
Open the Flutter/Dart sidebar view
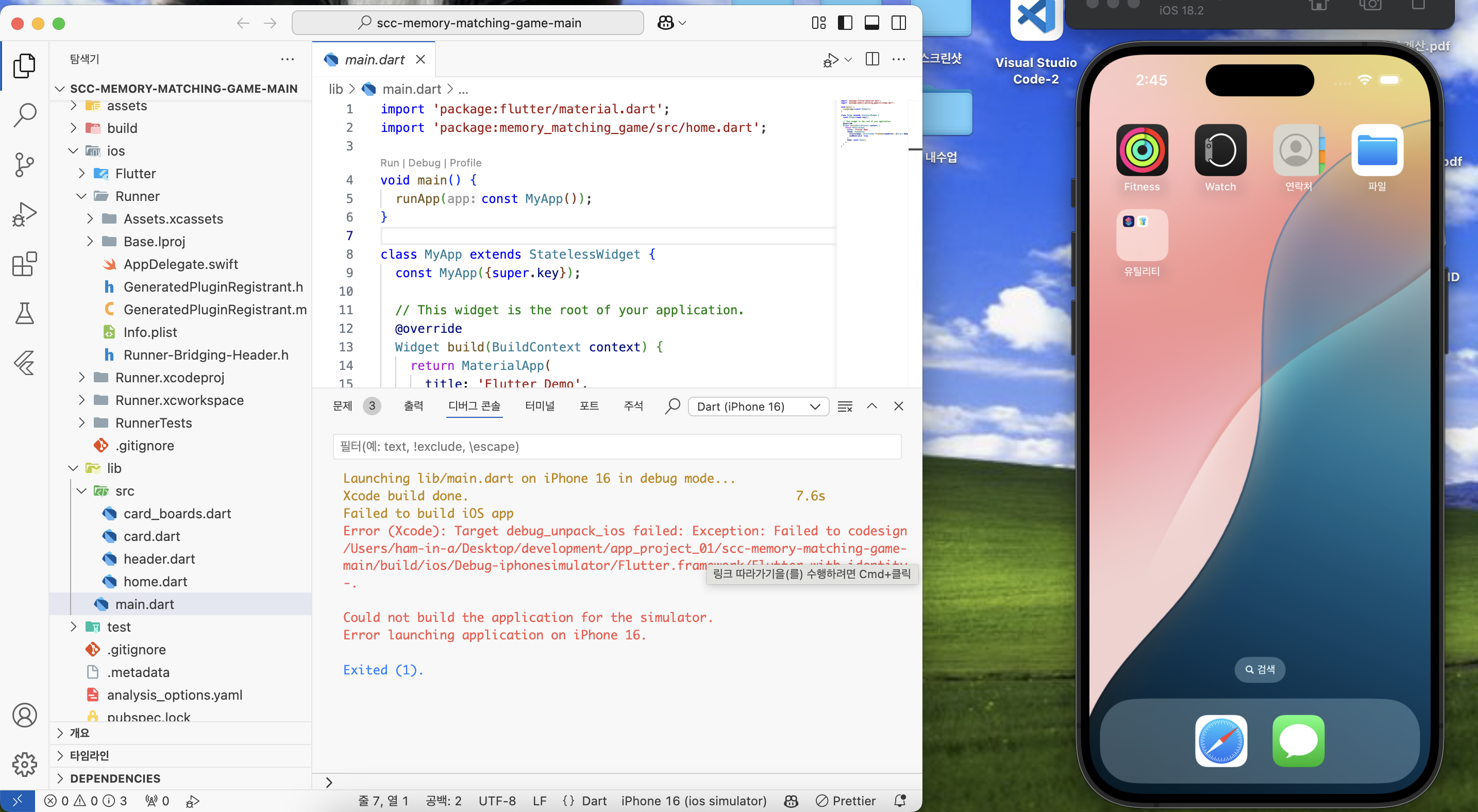pos(24,362)
